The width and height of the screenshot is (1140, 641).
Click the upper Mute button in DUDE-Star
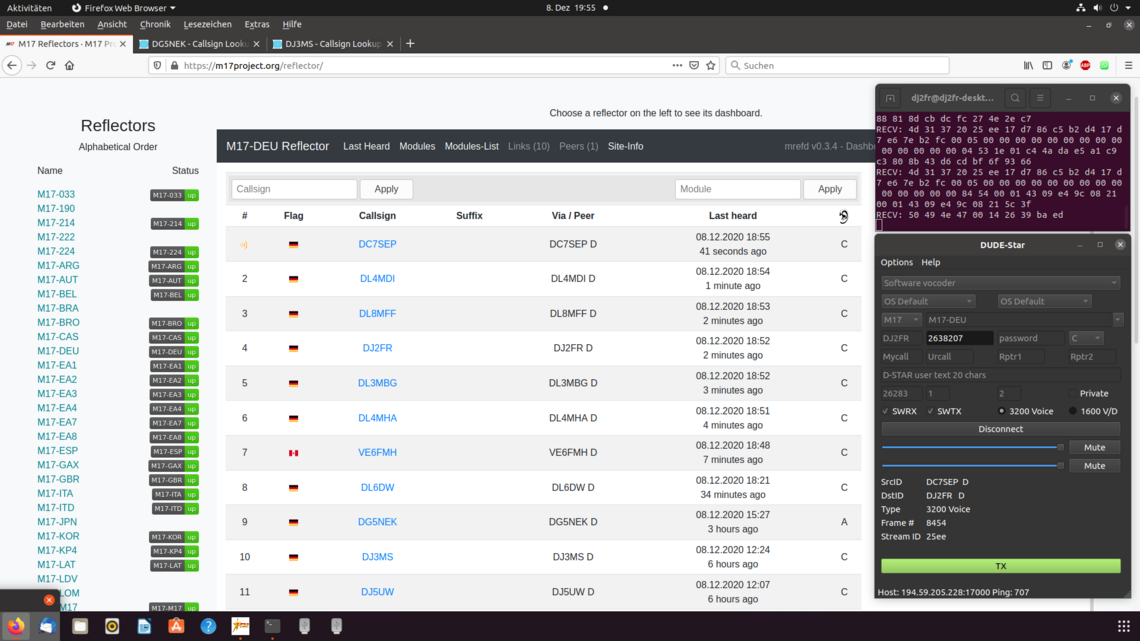(1094, 448)
